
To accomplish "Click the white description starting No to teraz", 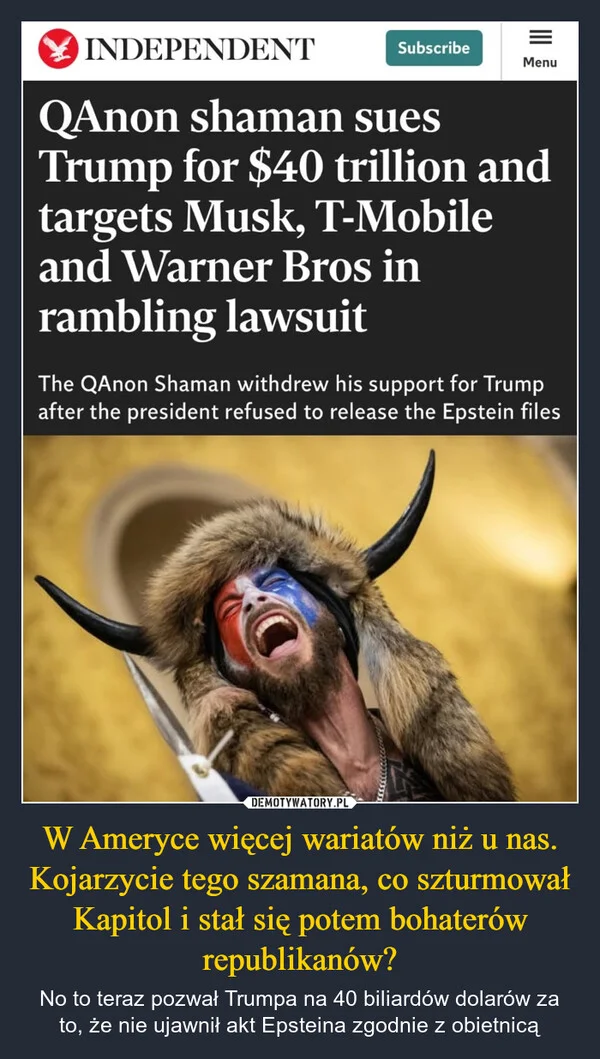I will click(300, 1012).
